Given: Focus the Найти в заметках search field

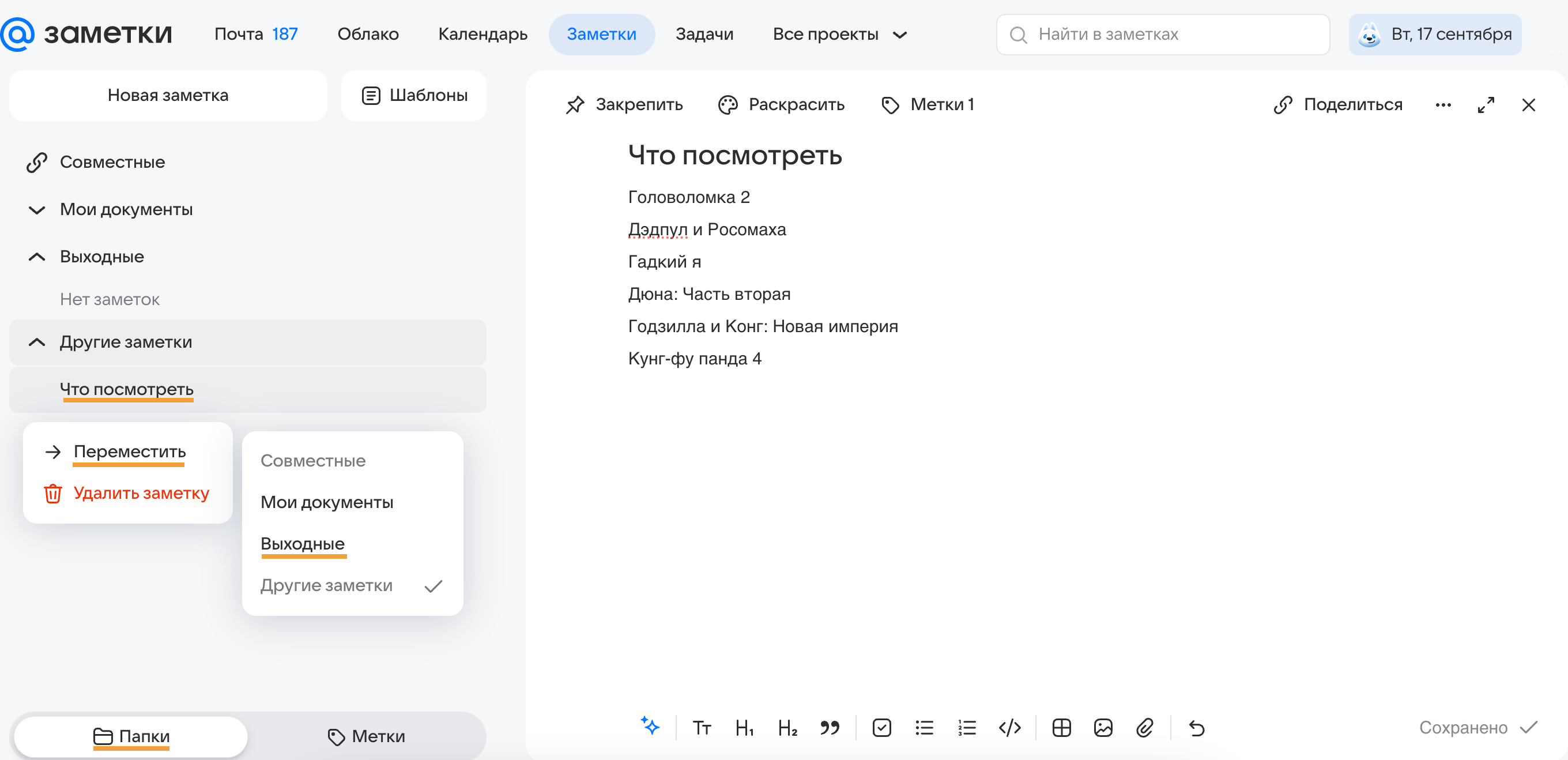Looking at the screenshot, I should pos(1163,35).
